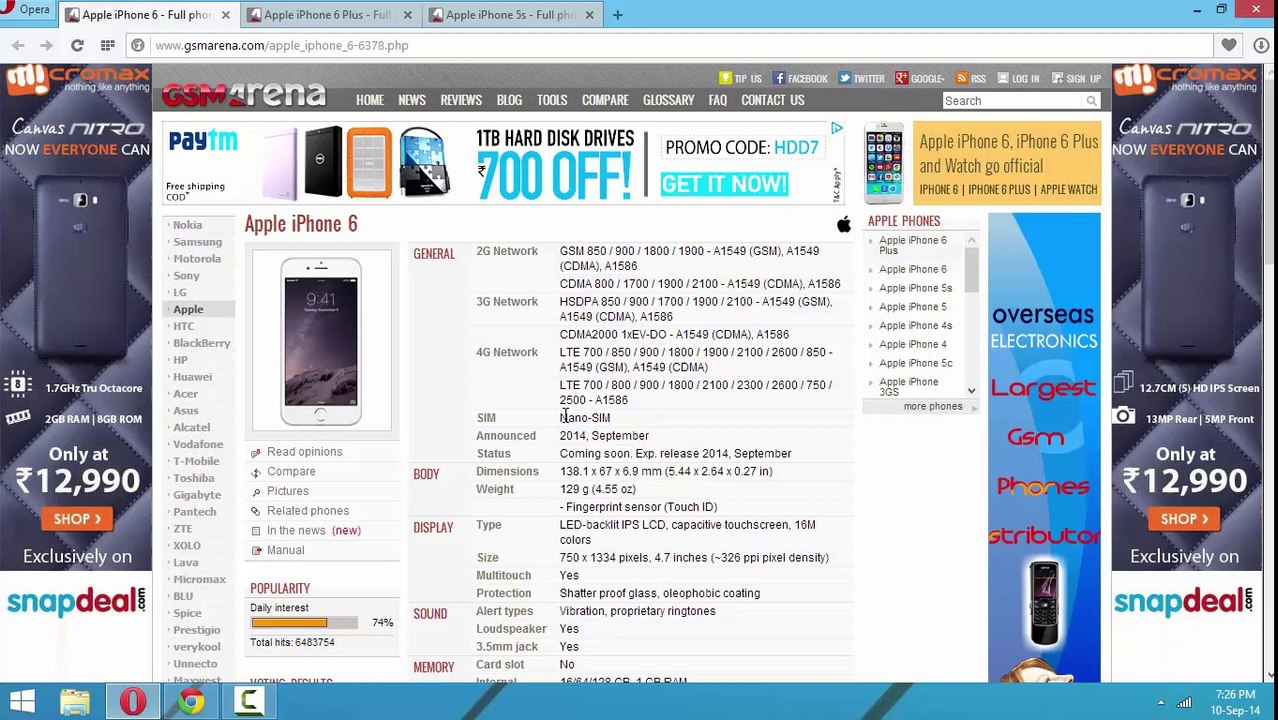The width and height of the screenshot is (1278, 720).
Task: Click the Daily interest popularity bar
Action: [x=304, y=623]
